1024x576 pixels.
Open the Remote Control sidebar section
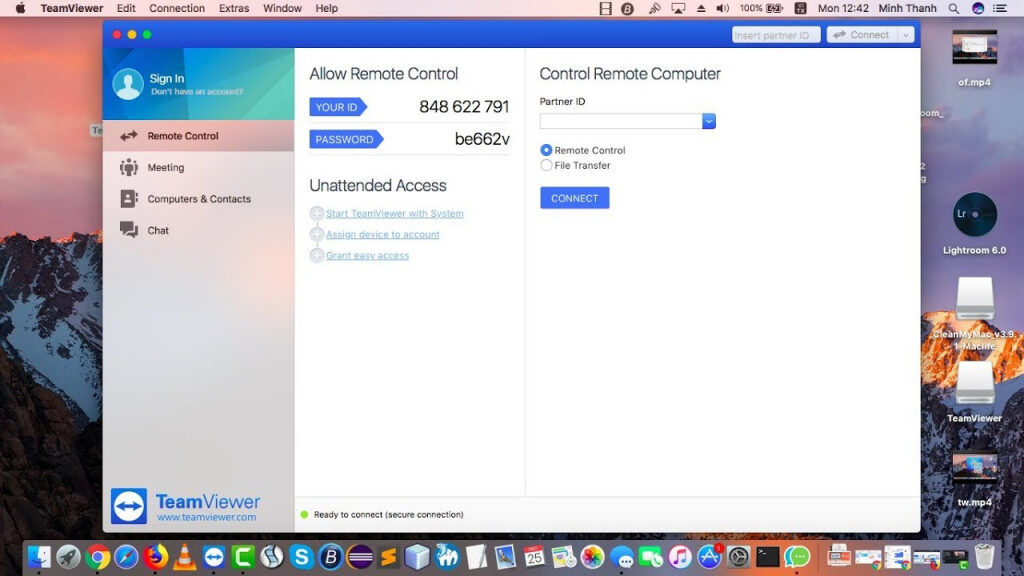pos(199,136)
